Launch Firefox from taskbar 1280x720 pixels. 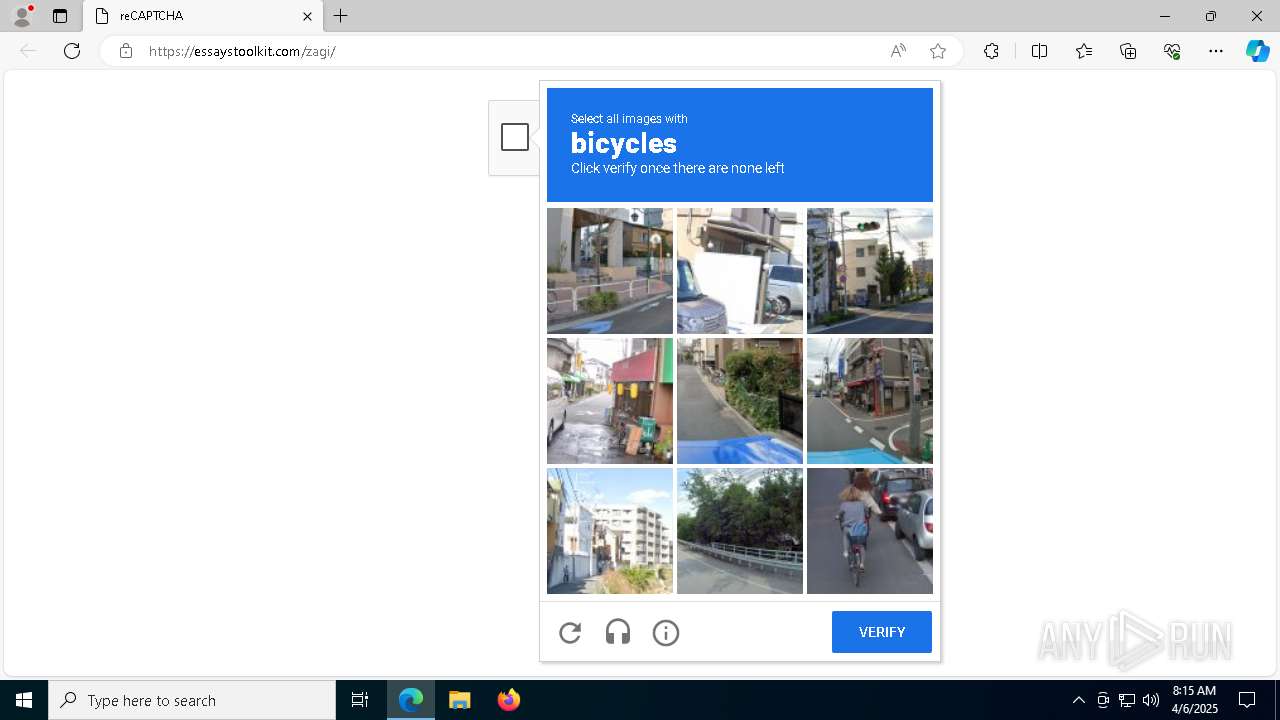508,700
